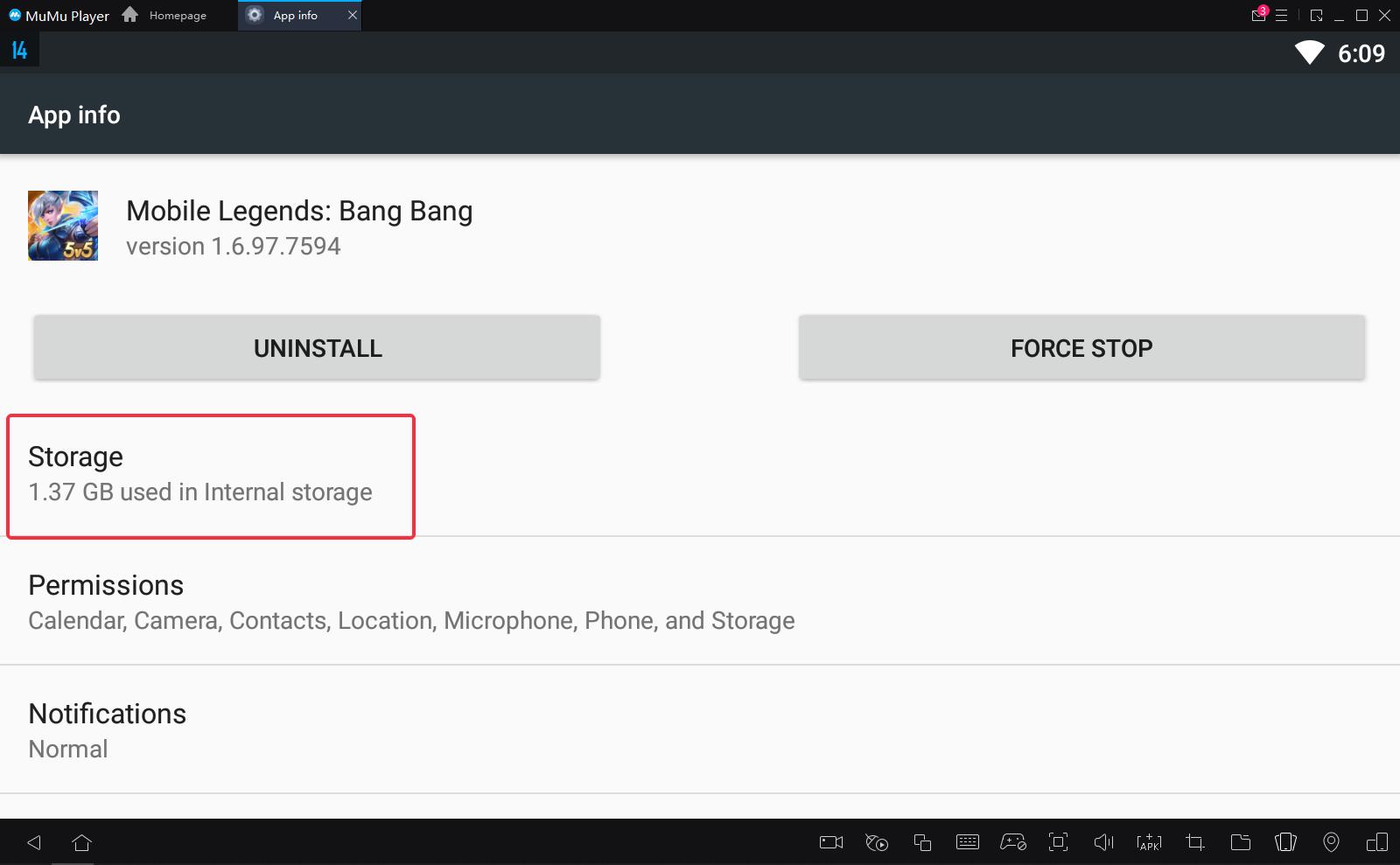Open the gamepad control settings

[1013, 842]
